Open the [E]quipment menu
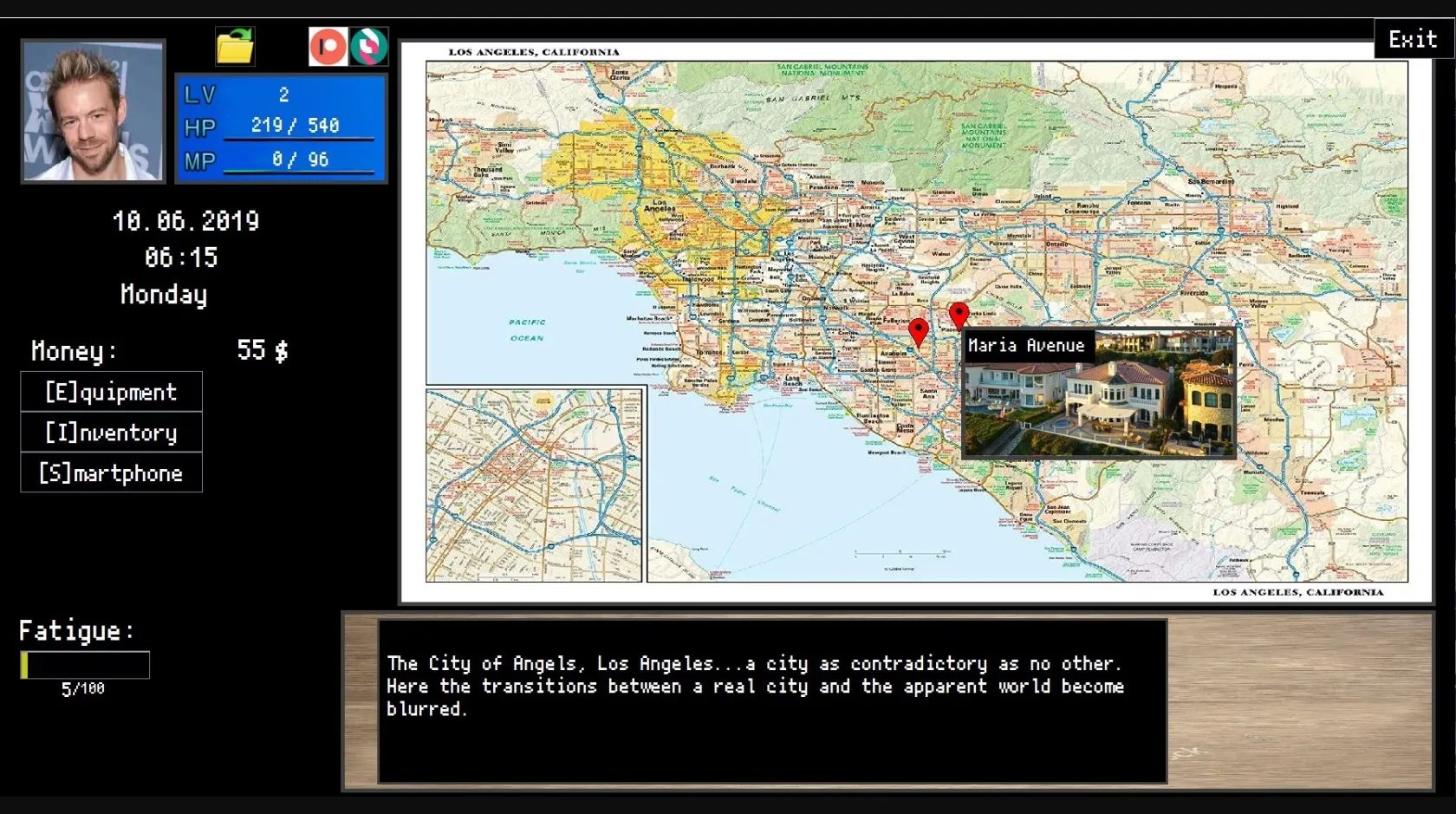 click(110, 392)
